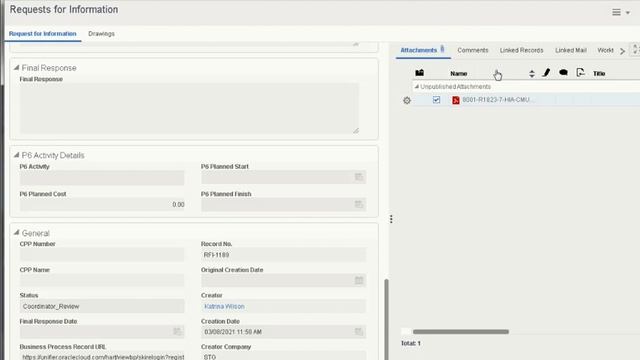Open the Original Creation Date calendar icon

(359, 280)
